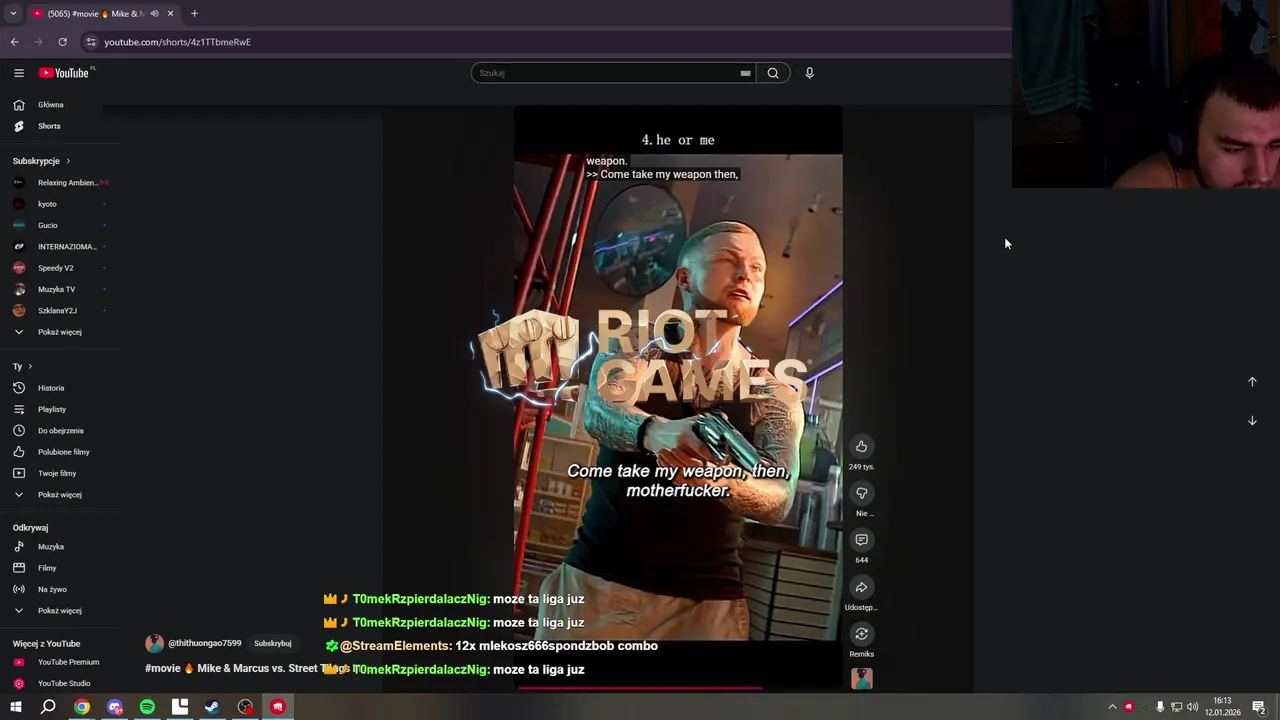
Task: Expand Pokaż więcej under Twoje filmy
Action: click(x=60, y=495)
